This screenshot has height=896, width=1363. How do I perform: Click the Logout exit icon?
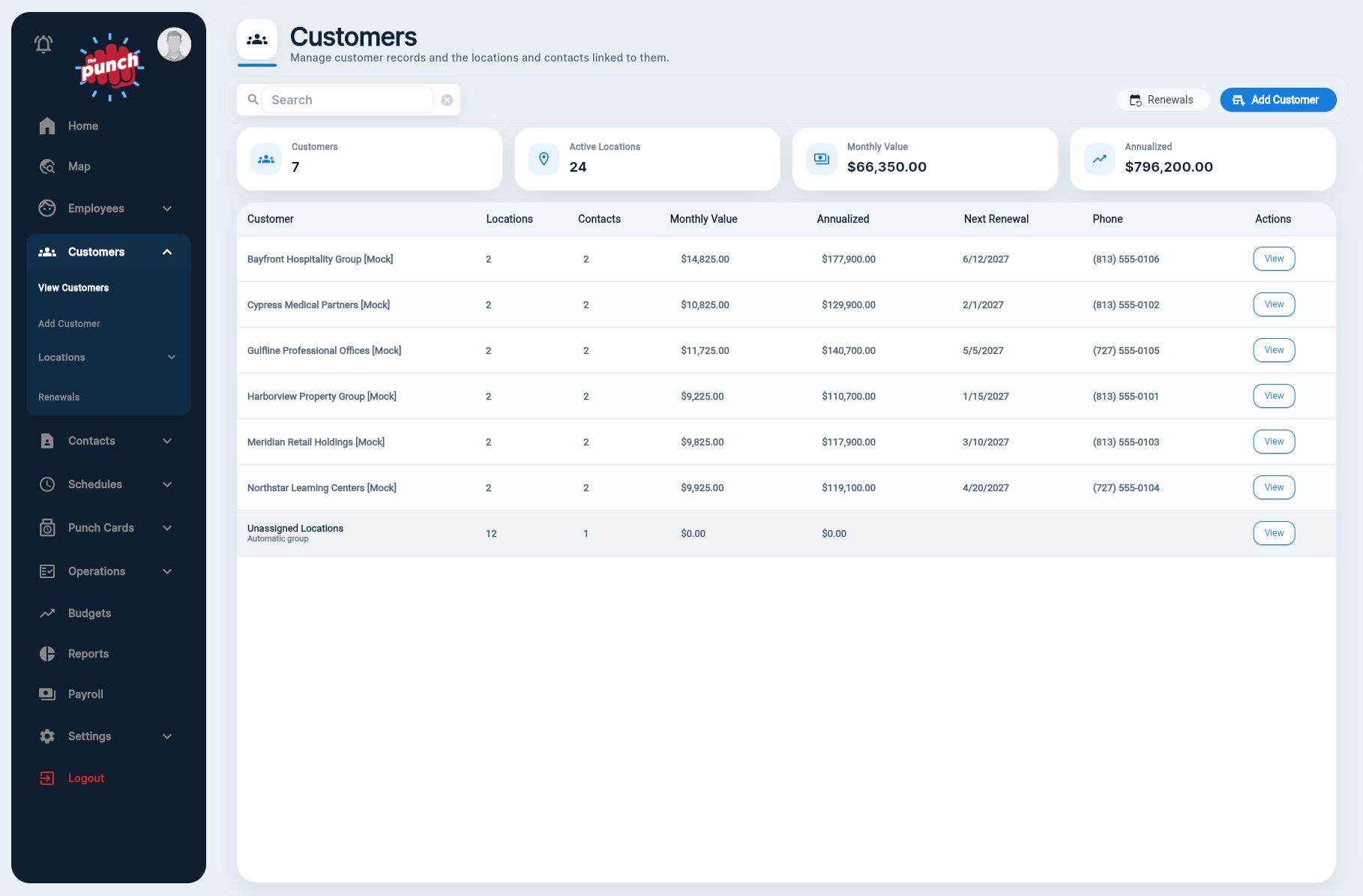47,778
